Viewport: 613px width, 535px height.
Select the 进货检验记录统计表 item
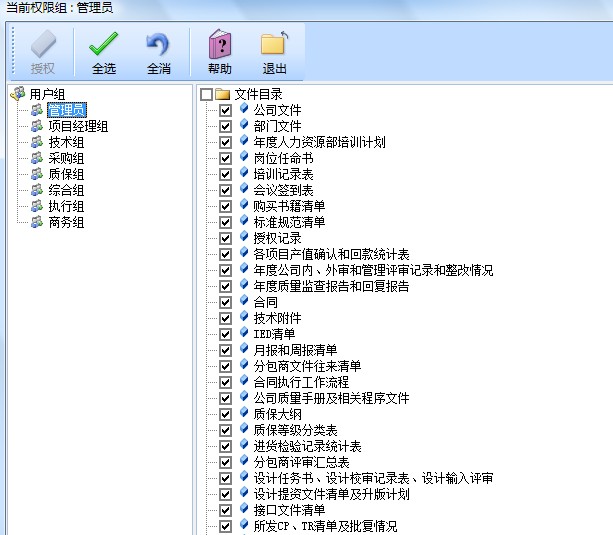(307, 447)
